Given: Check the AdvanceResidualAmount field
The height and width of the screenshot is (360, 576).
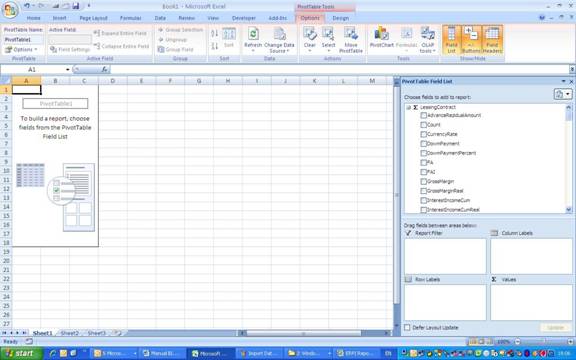Looking at the screenshot, I should point(424,115).
